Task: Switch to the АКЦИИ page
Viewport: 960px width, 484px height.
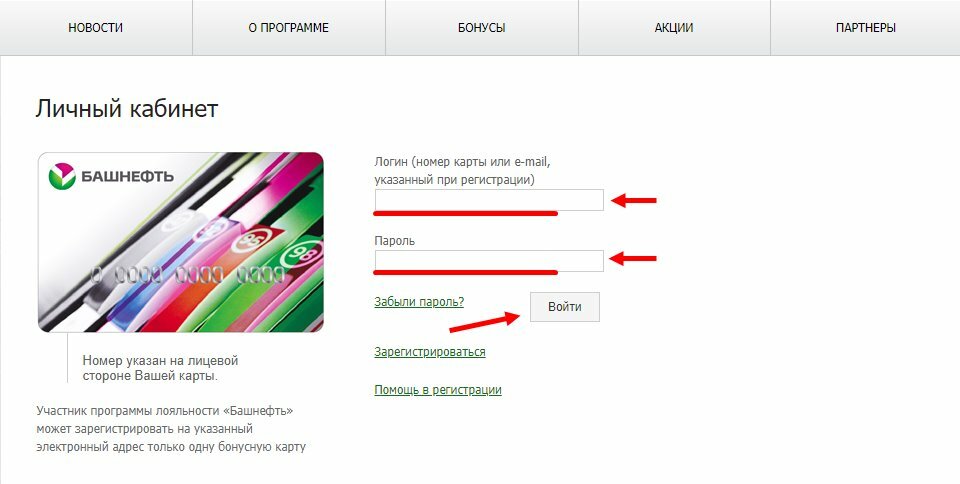Action: click(x=674, y=28)
